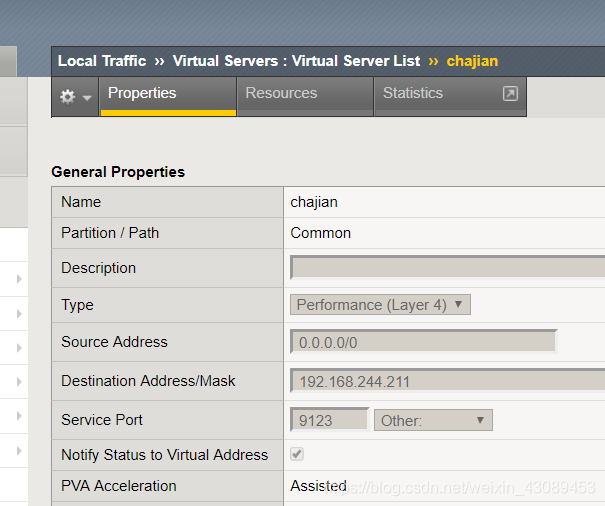Click the Notify Status to Virtual Address label
This screenshot has height=506, width=605.
(x=164, y=455)
